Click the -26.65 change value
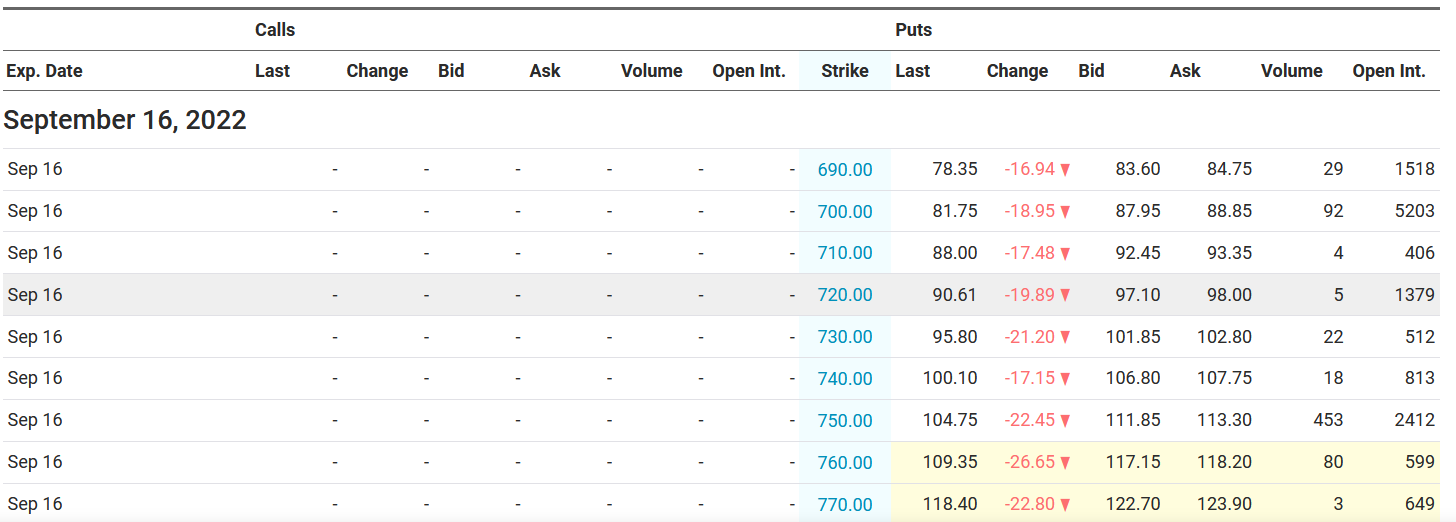Image resolution: width=1456 pixels, height=522 pixels. click(1030, 462)
